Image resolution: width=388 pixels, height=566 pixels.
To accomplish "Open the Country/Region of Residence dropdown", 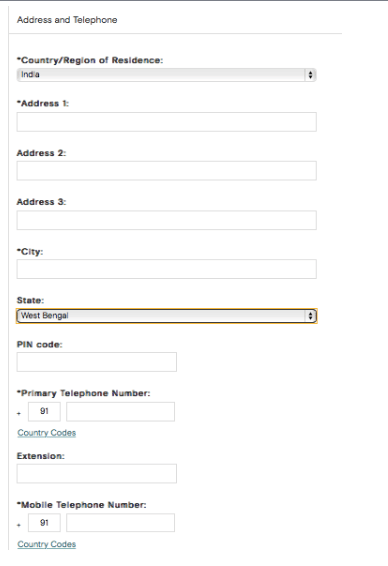I will click(x=166, y=75).
